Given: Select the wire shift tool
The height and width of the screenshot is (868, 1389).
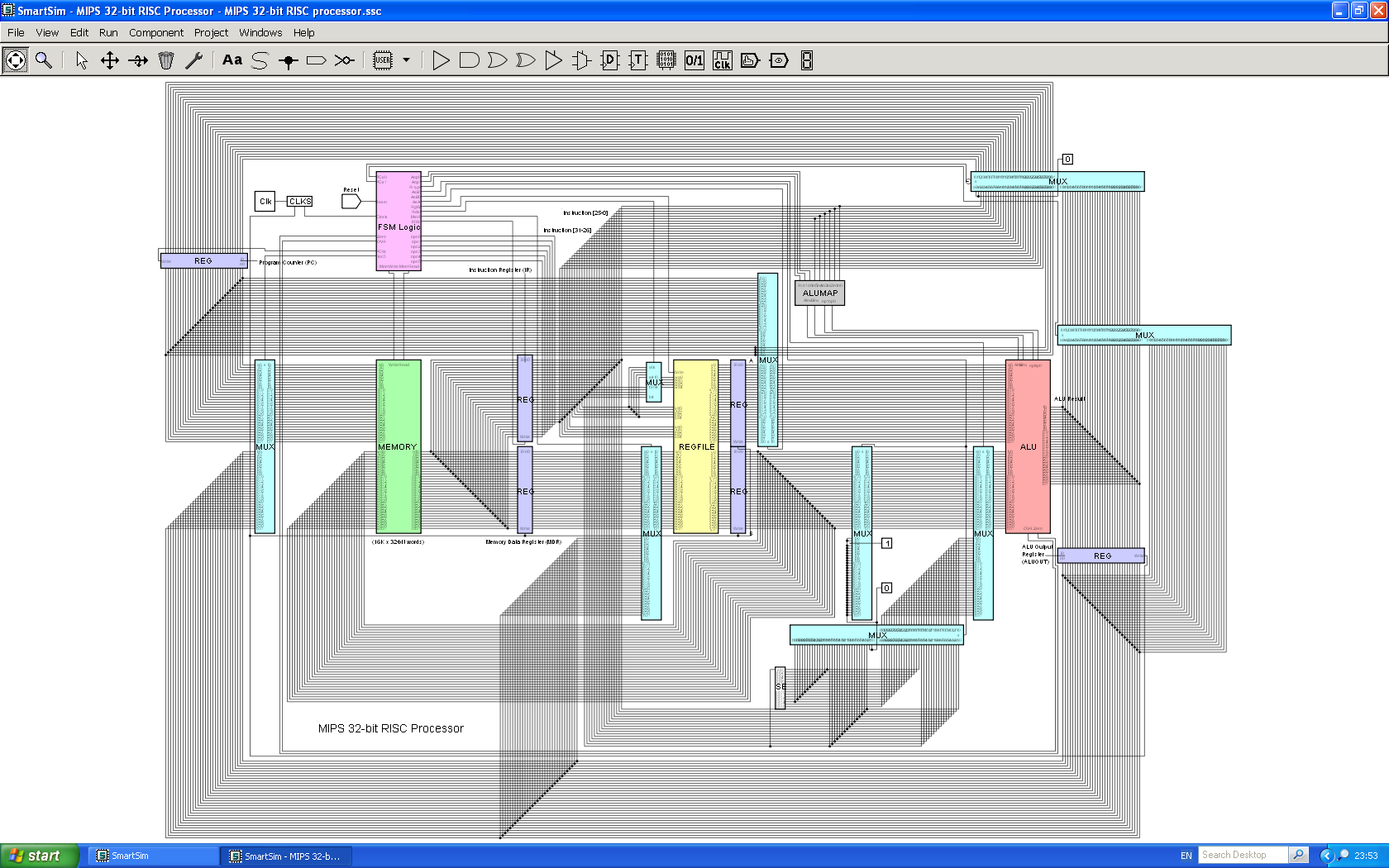Looking at the screenshot, I should pos(138,60).
